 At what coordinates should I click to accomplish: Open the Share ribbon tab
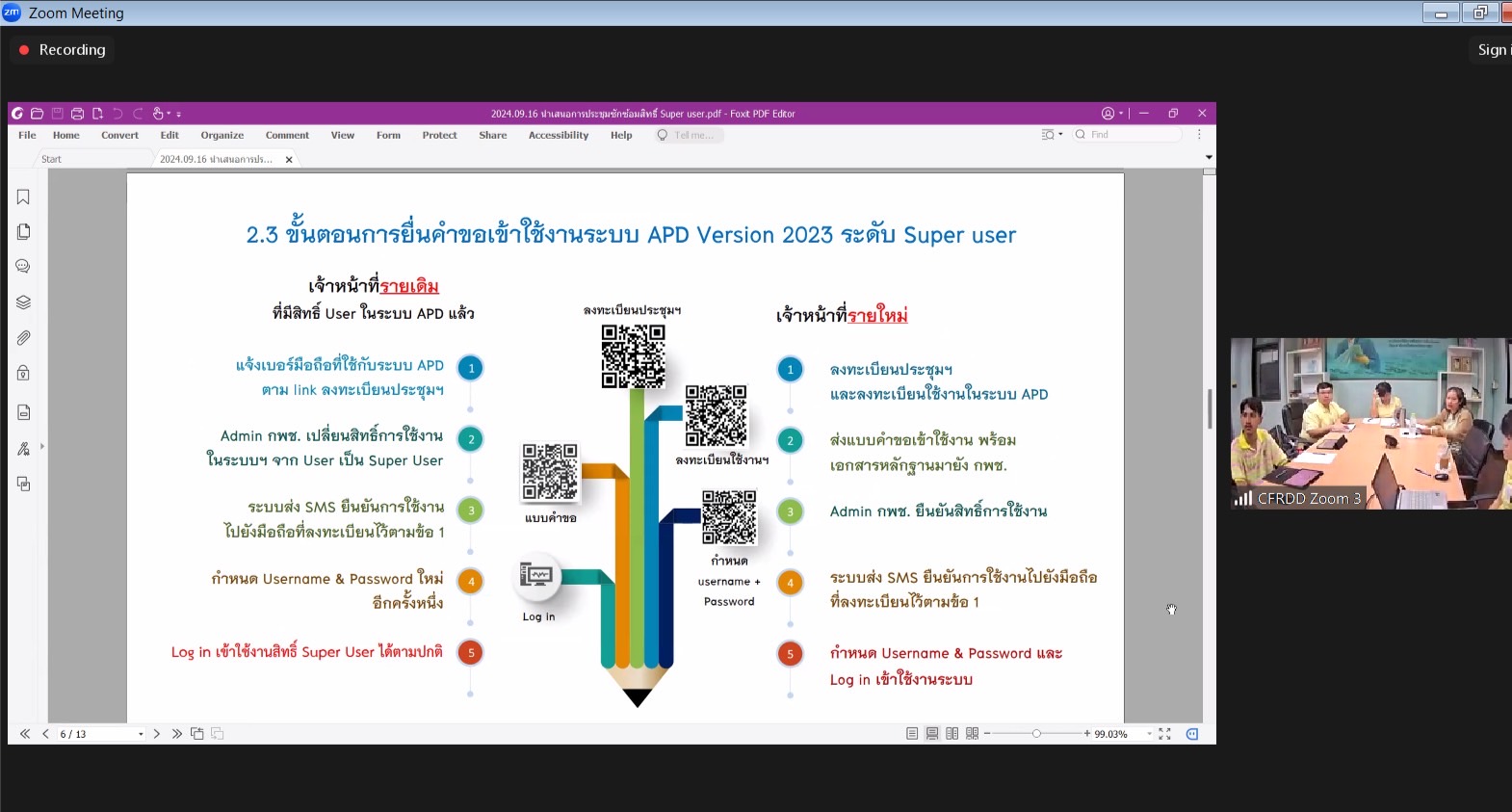click(493, 136)
